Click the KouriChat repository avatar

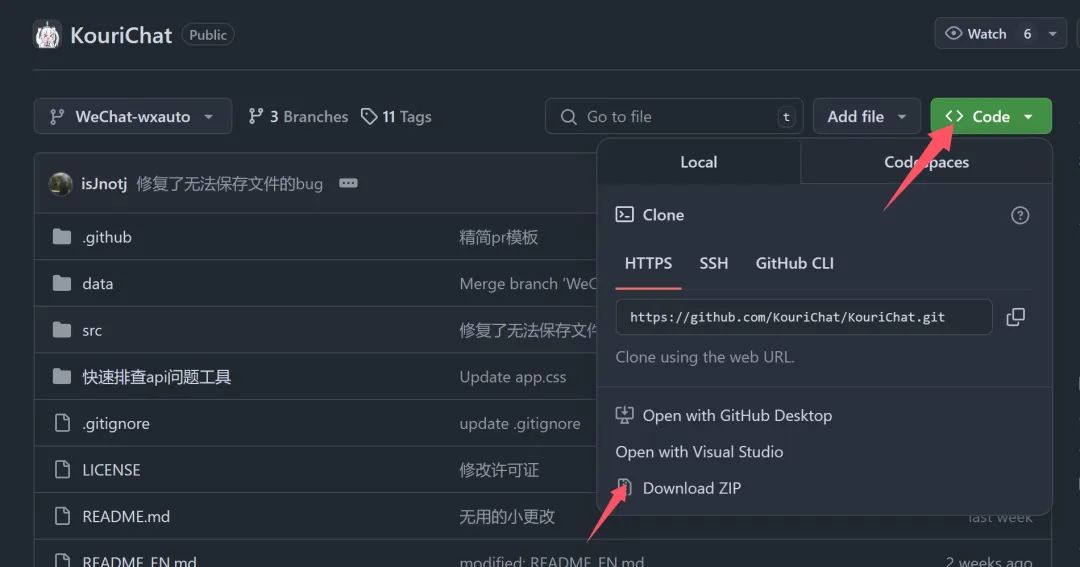coord(48,35)
